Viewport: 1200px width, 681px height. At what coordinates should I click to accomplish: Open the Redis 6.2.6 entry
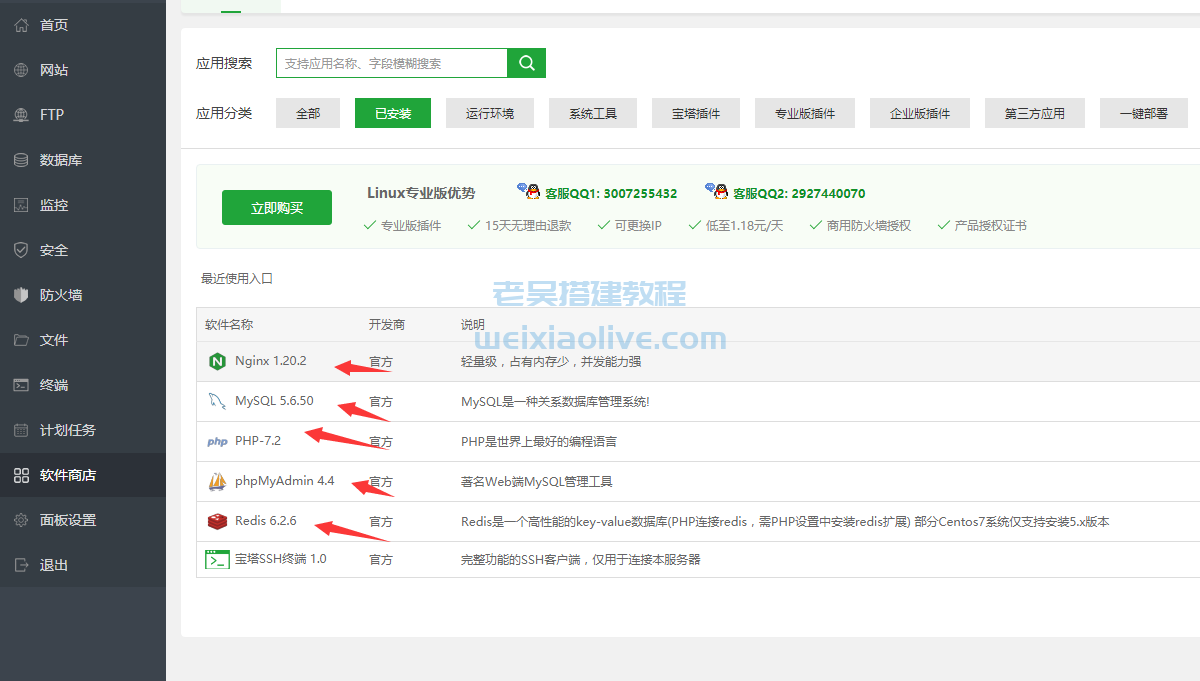click(266, 521)
